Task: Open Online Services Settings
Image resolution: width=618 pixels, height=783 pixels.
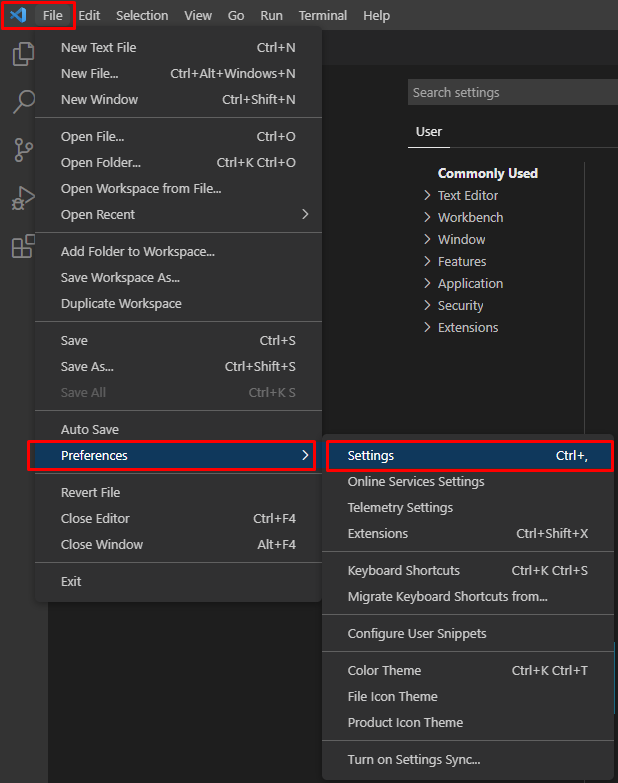Action: [x=468, y=481]
